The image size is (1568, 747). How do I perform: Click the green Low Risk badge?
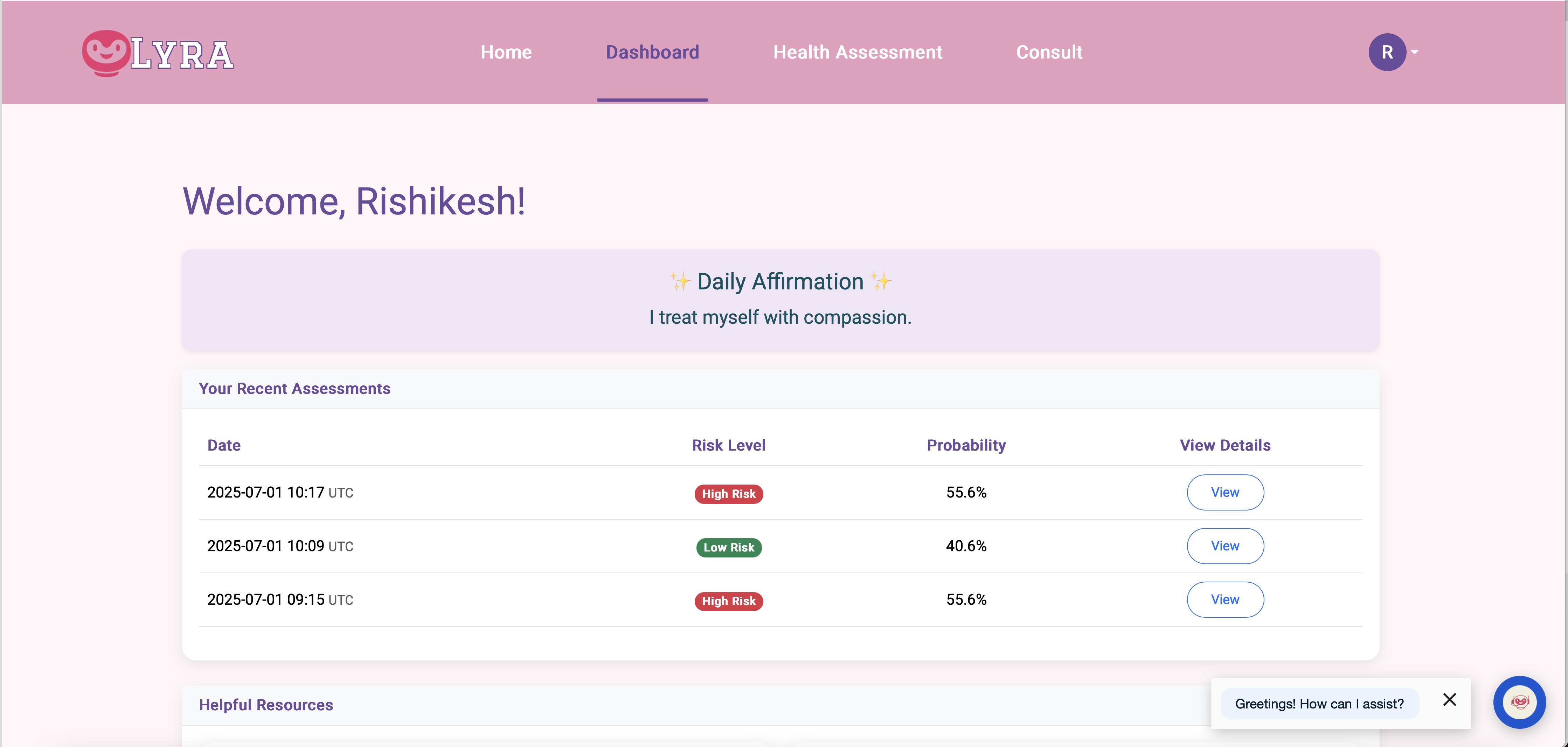point(728,547)
